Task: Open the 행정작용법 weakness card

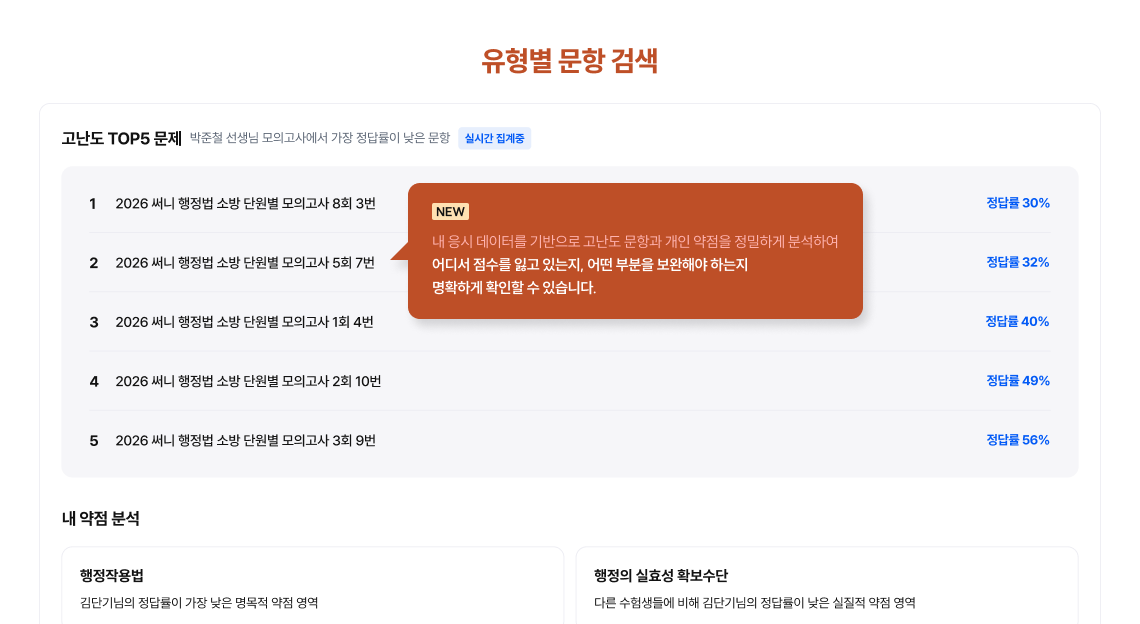Action: [x=312, y=587]
